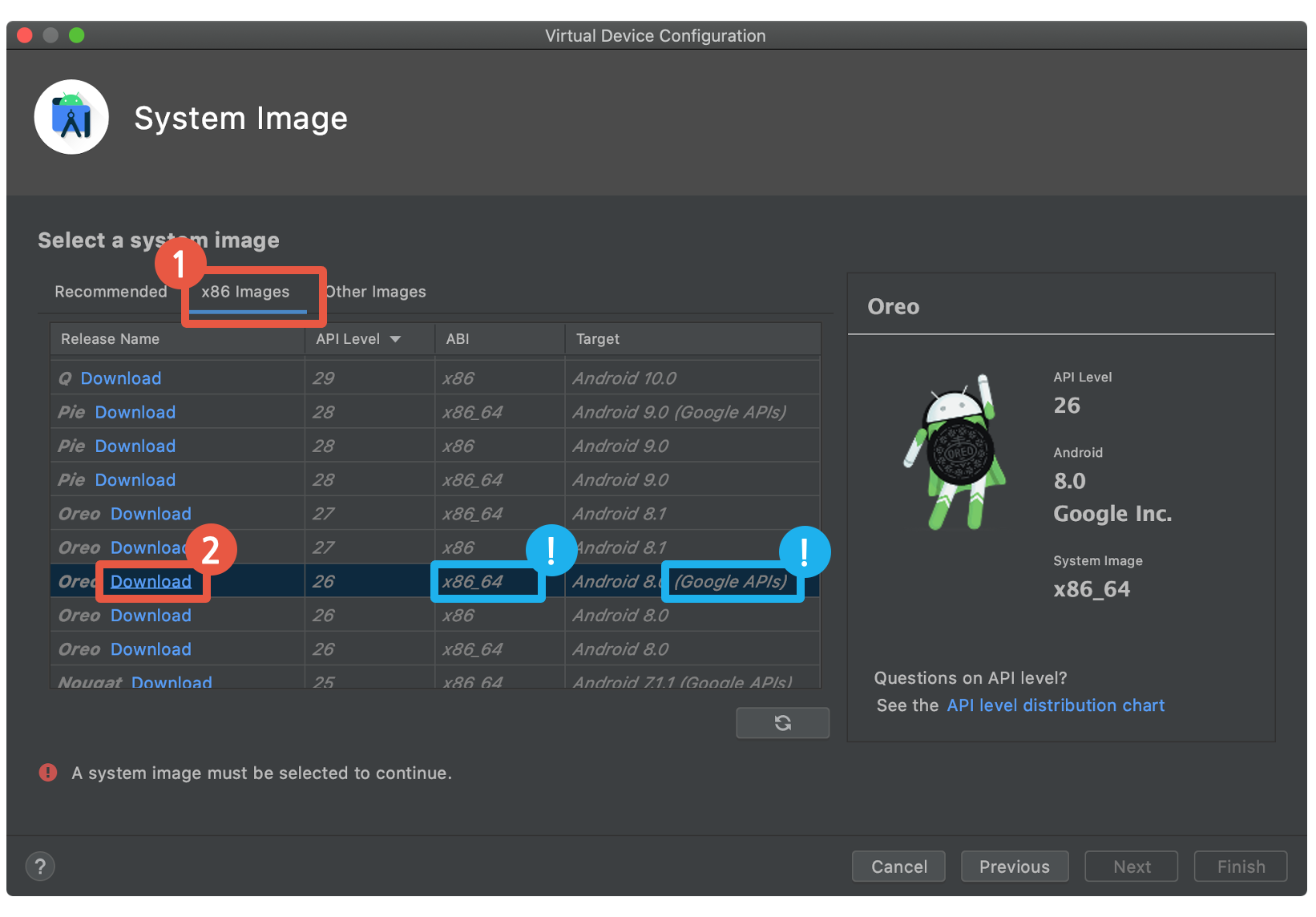
Task: Select the Android 9.0 (Google APIs) cell
Action: tap(692, 412)
